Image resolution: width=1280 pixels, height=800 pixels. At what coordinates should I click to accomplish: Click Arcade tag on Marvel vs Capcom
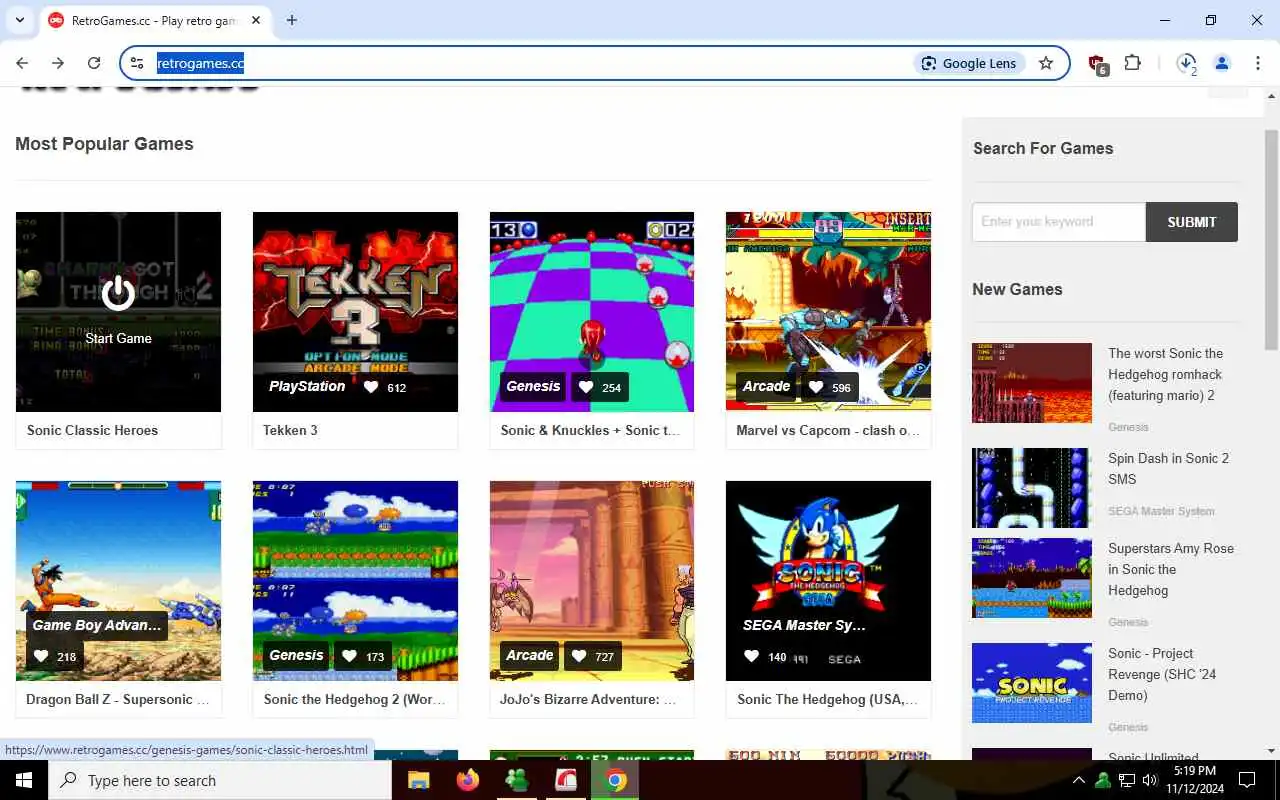(766, 386)
